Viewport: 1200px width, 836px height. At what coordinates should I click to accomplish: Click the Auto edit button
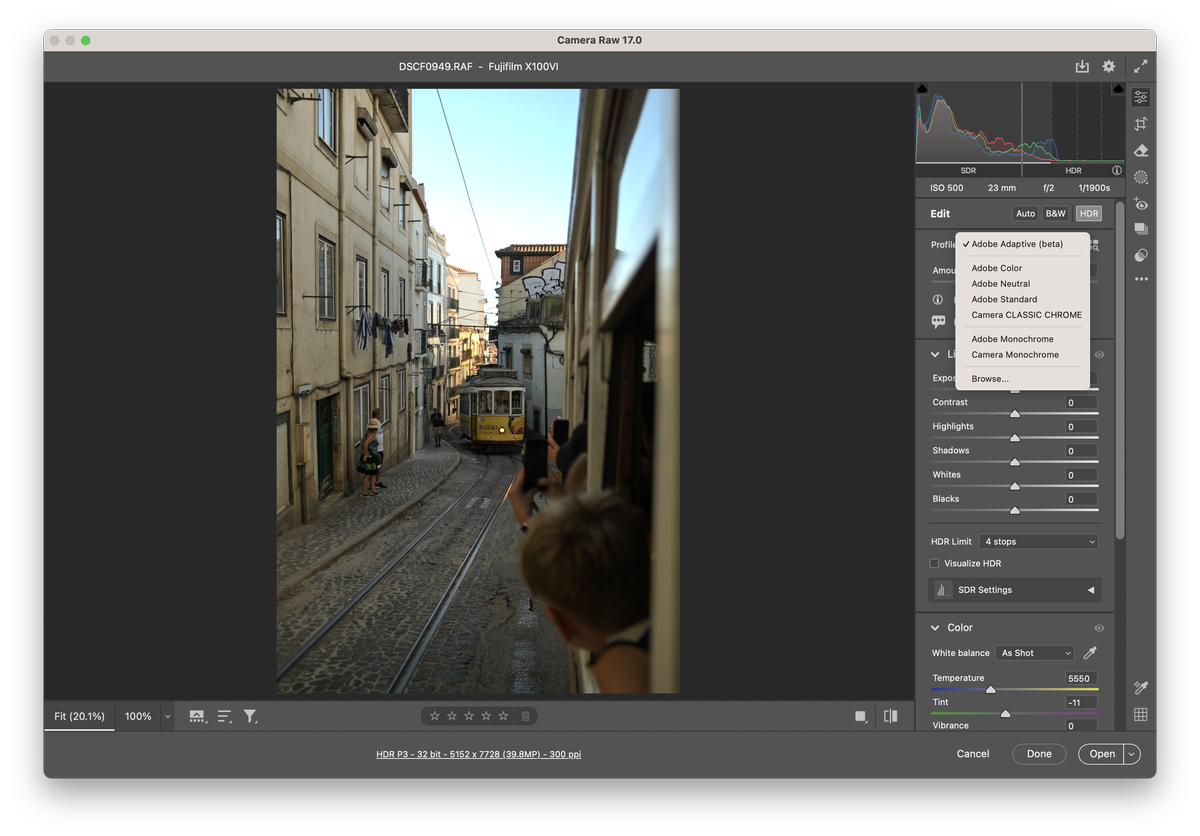(1025, 214)
